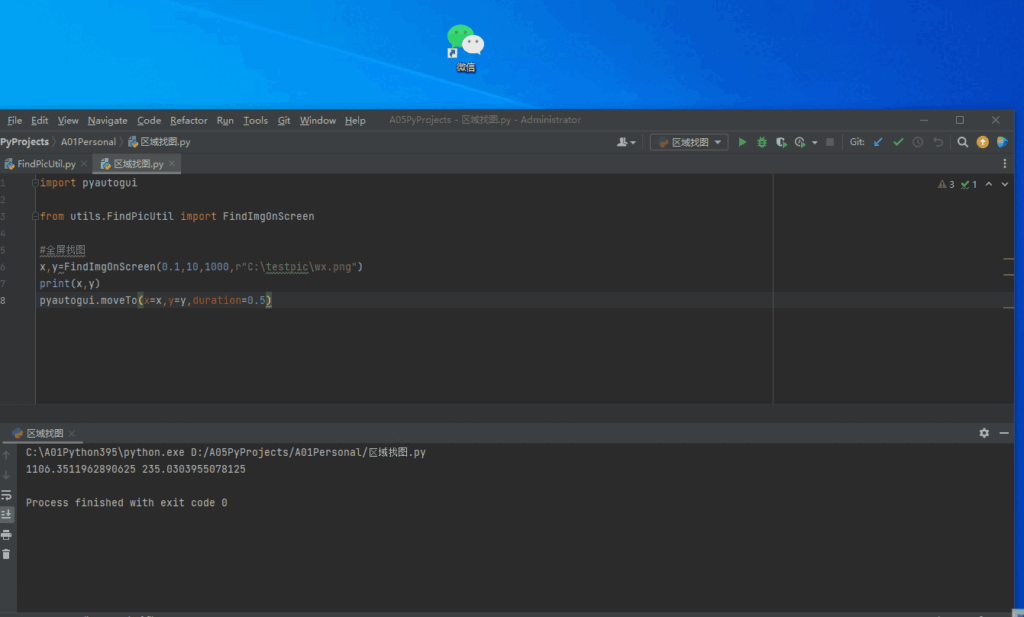Collapse the fold marker on line 3
The width and height of the screenshot is (1024, 617).
(35, 216)
